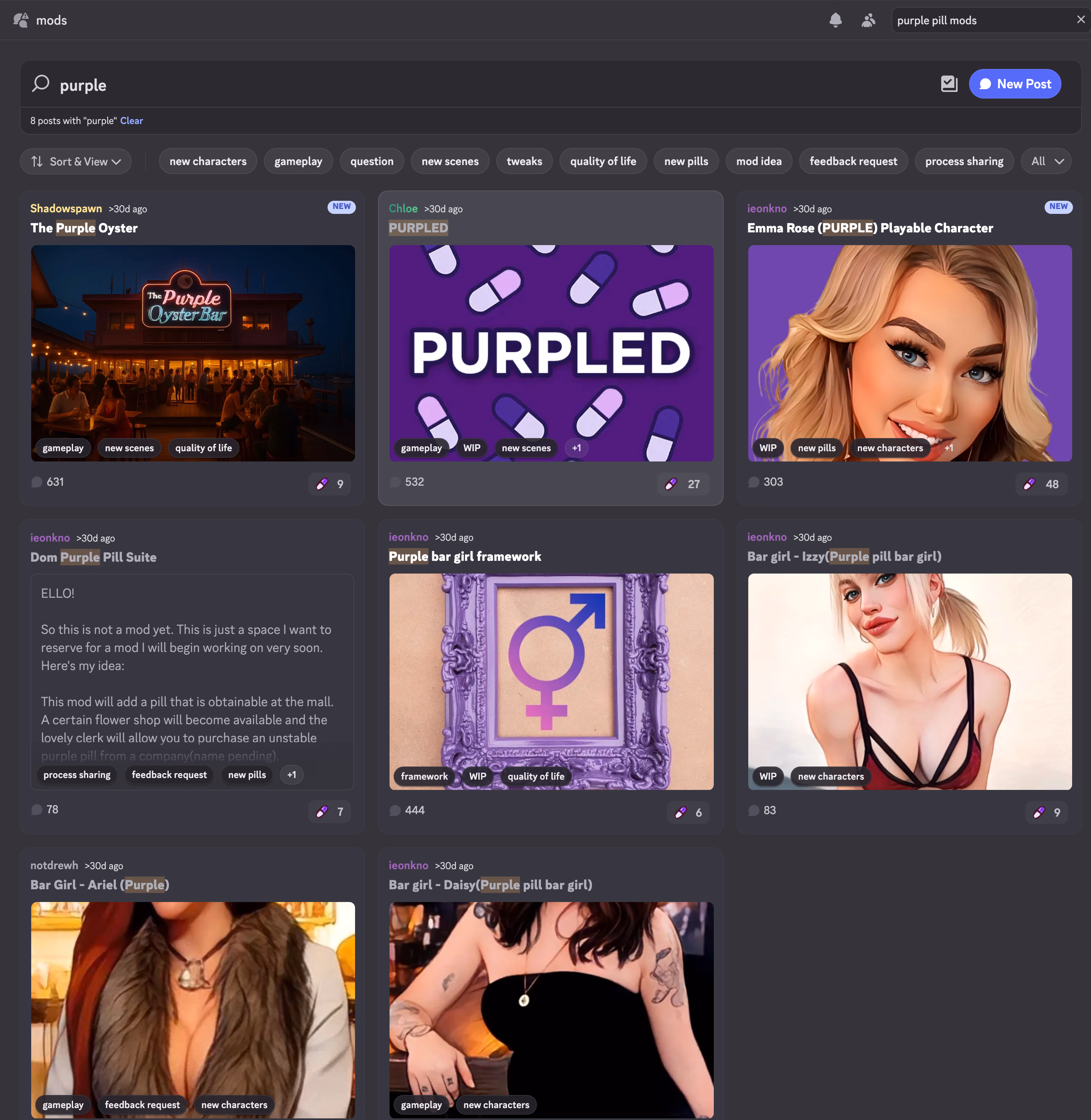1091x1120 pixels.
Task: Open 'Bar girl - Daisy' post title
Action: [490, 885]
